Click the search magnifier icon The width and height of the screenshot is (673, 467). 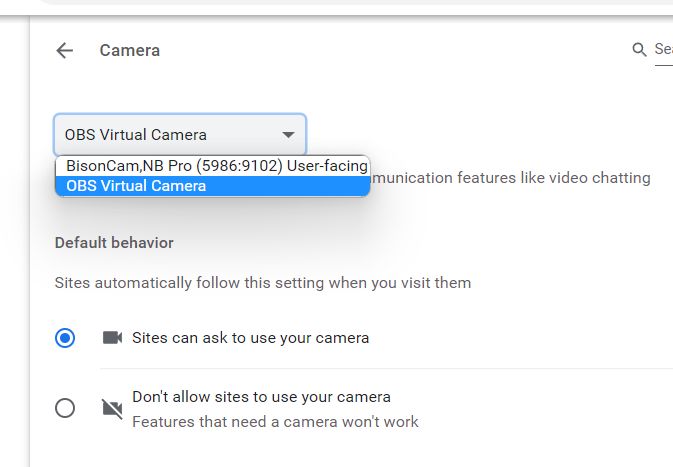pos(639,49)
